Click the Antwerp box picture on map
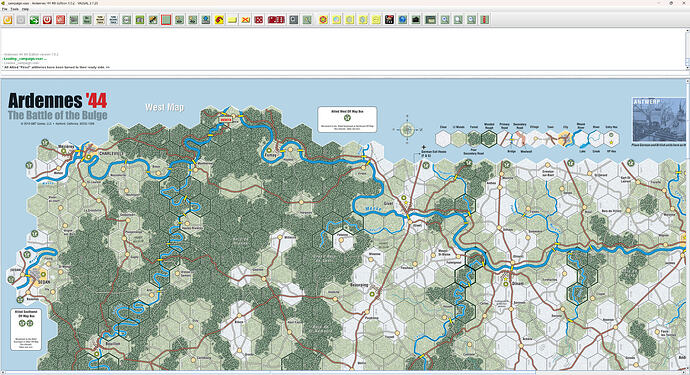The height and width of the screenshot is (375, 690). [x=659, y=120]
